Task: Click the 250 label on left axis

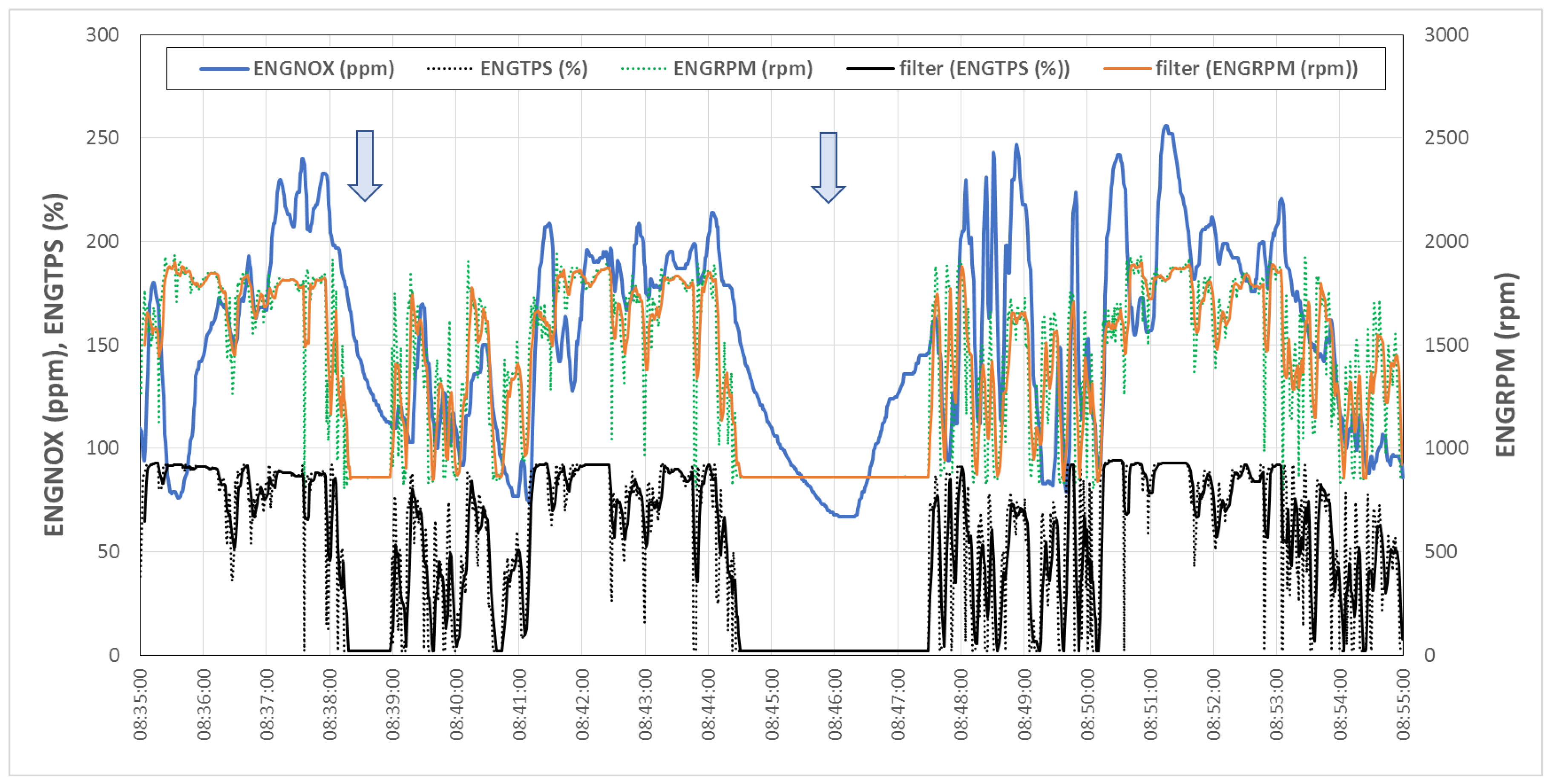Action: pos(102,138)
